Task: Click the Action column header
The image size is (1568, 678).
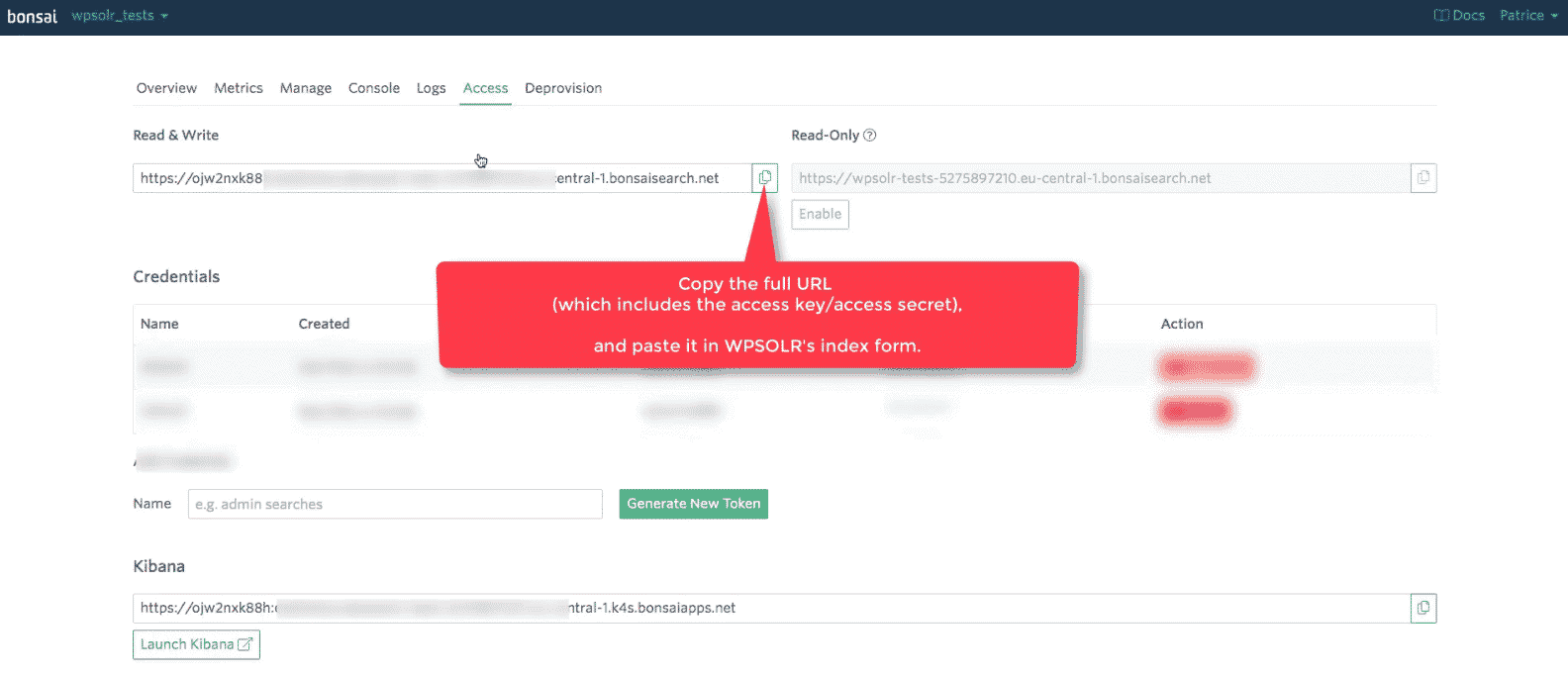Action: [x=1182, y=324]
